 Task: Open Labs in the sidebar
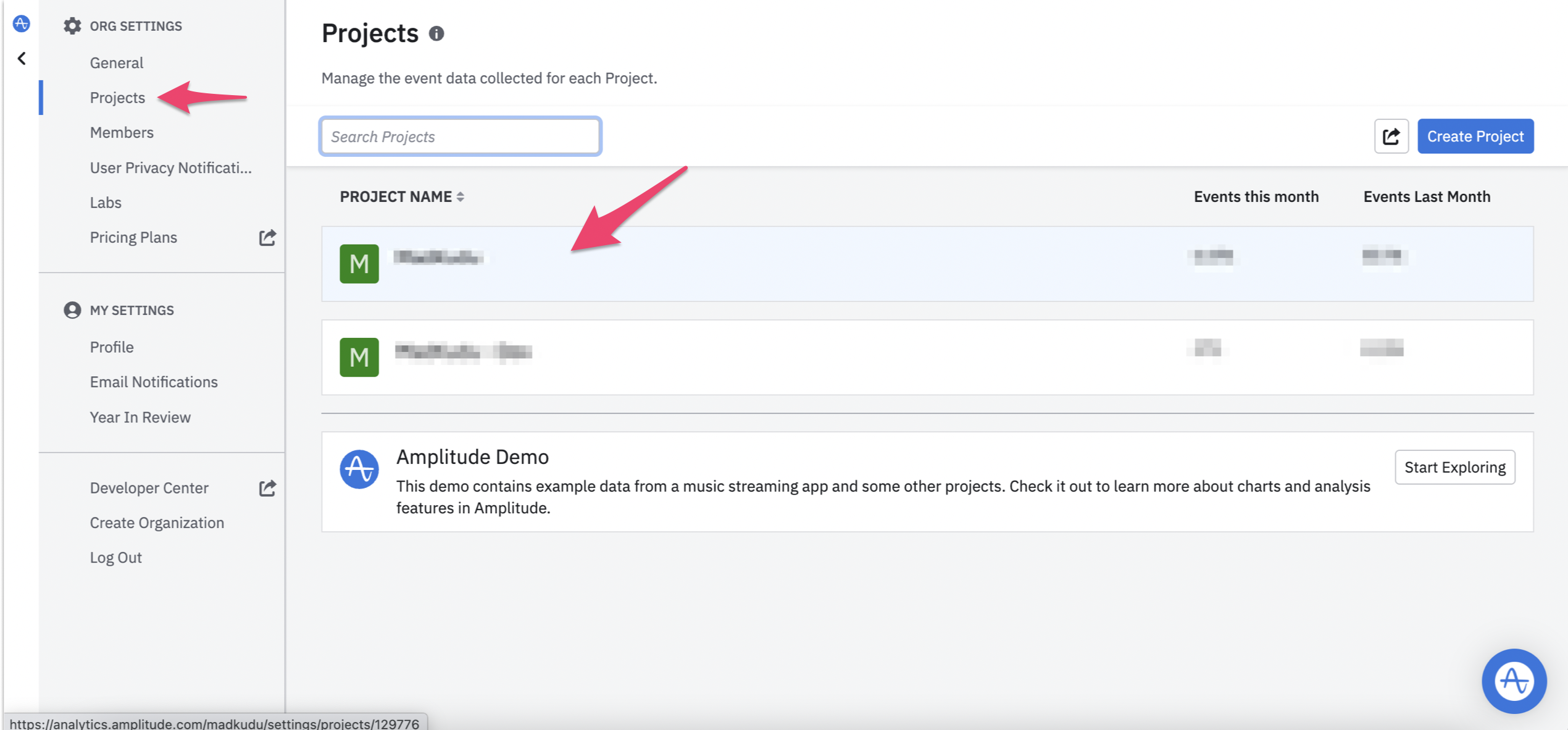click(x=106, y=202)
